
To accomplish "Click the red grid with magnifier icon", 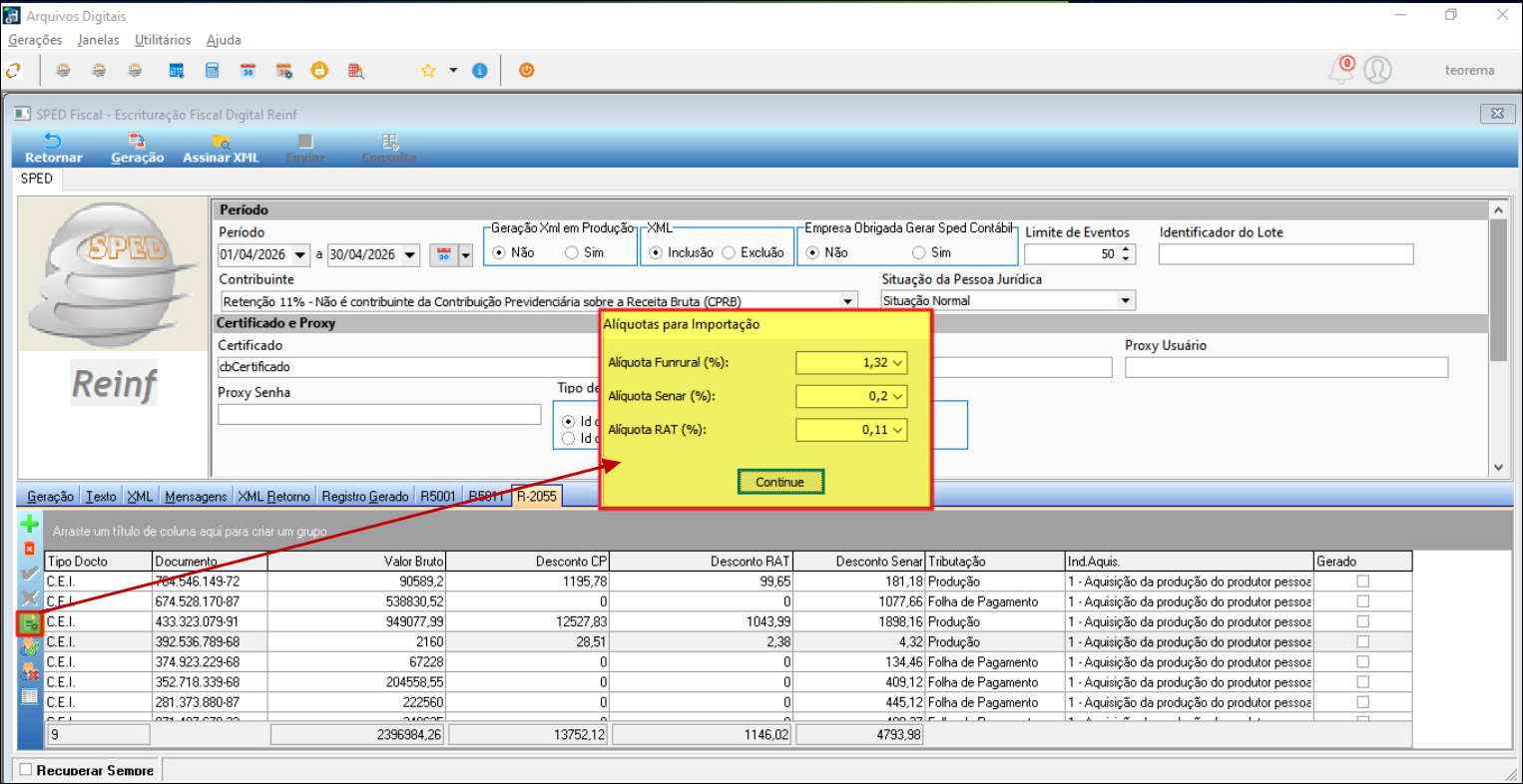I will (356, 71).
